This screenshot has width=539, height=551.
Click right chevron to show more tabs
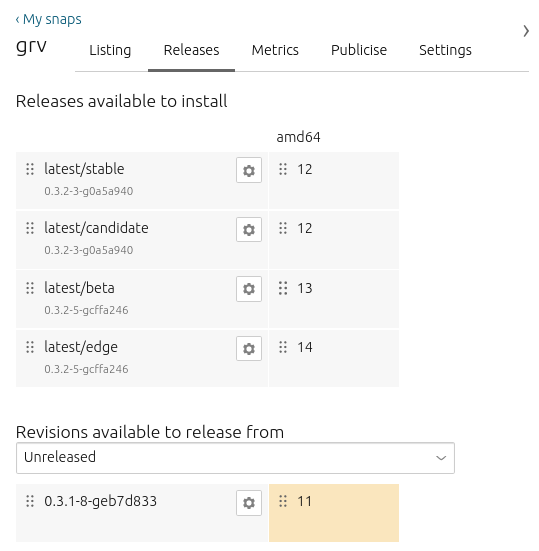pos(526,31)
